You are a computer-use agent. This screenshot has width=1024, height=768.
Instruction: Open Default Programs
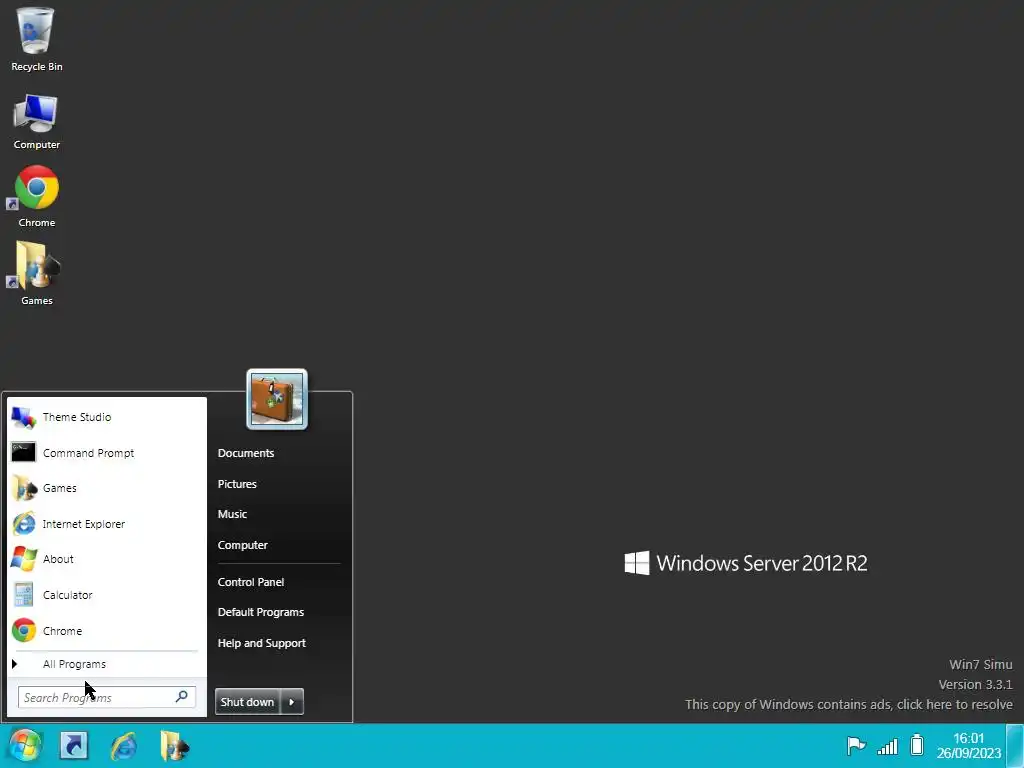pos(261,612)
